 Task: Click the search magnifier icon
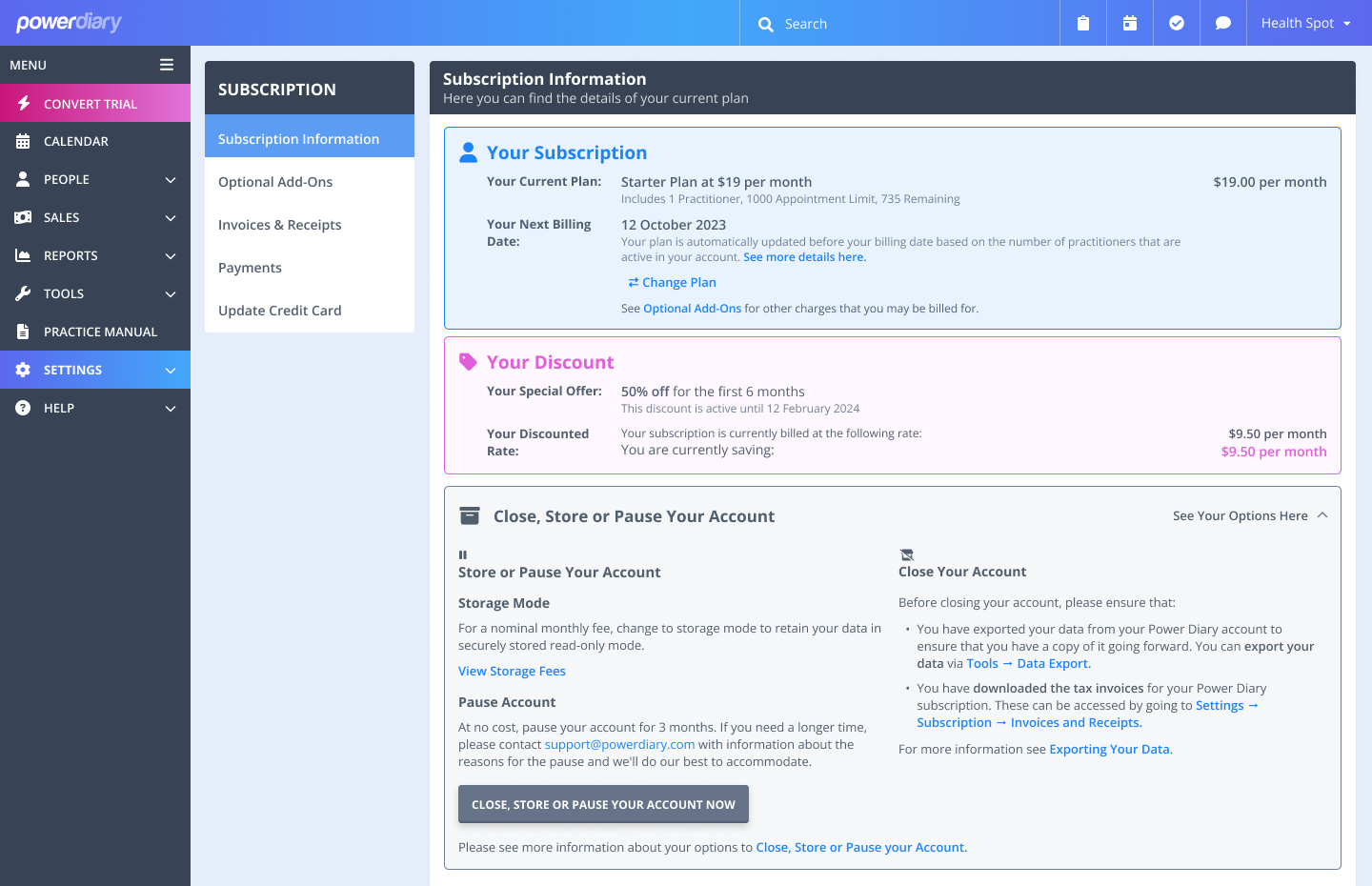[766, 24]
